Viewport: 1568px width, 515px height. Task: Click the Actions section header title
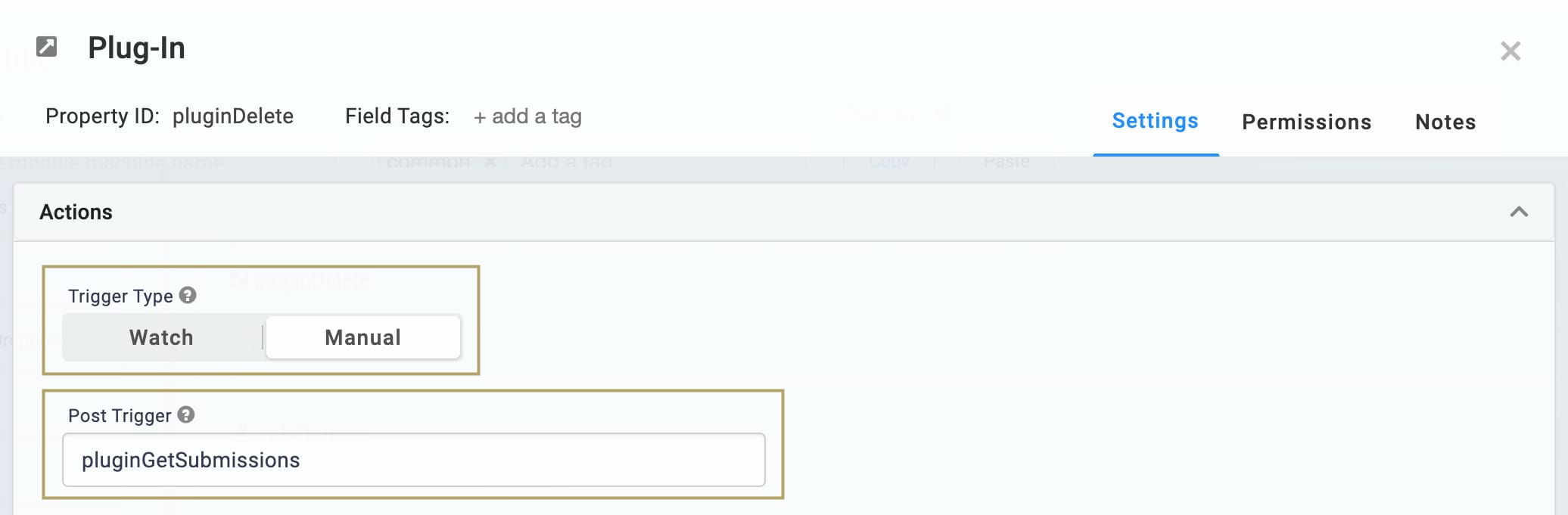tap(76, 212)
